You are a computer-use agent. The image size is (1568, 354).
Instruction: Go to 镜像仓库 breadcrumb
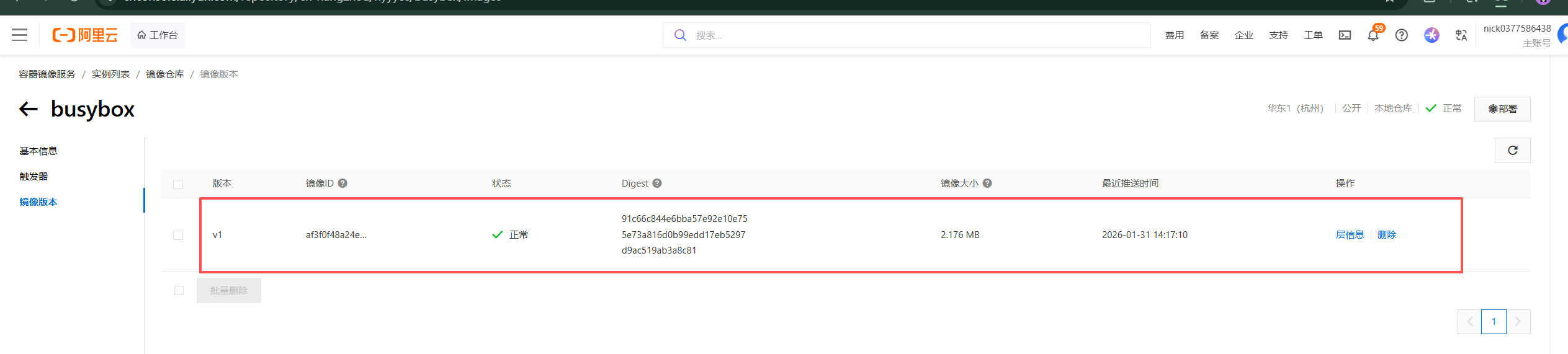click(165, 74)
